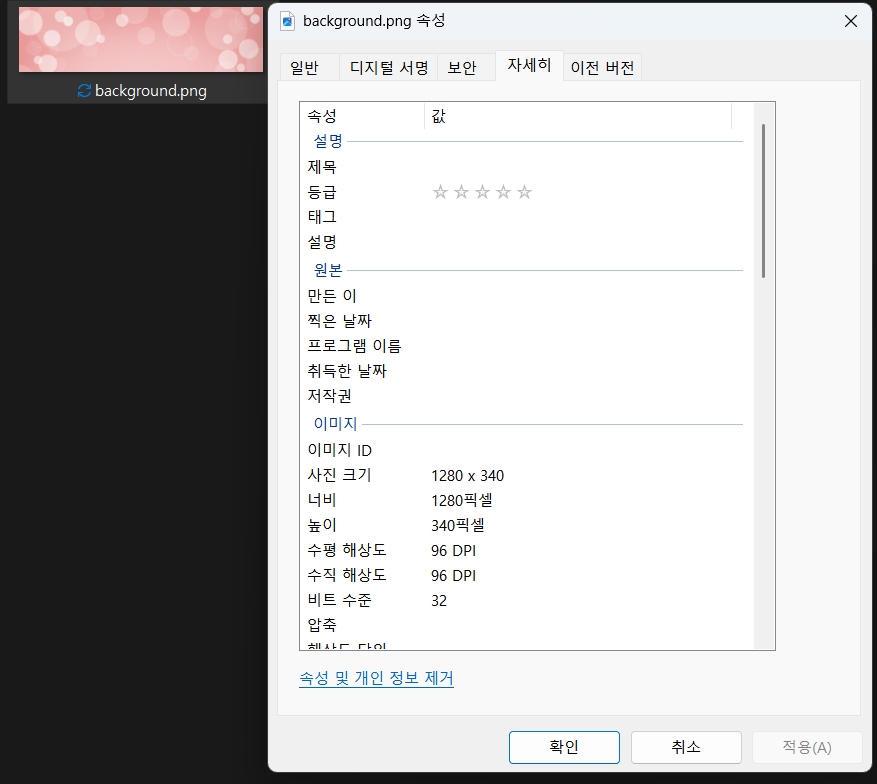877x784 pixels.
Task: Click the 등급 property label
Action: click(x=322, y=192)
